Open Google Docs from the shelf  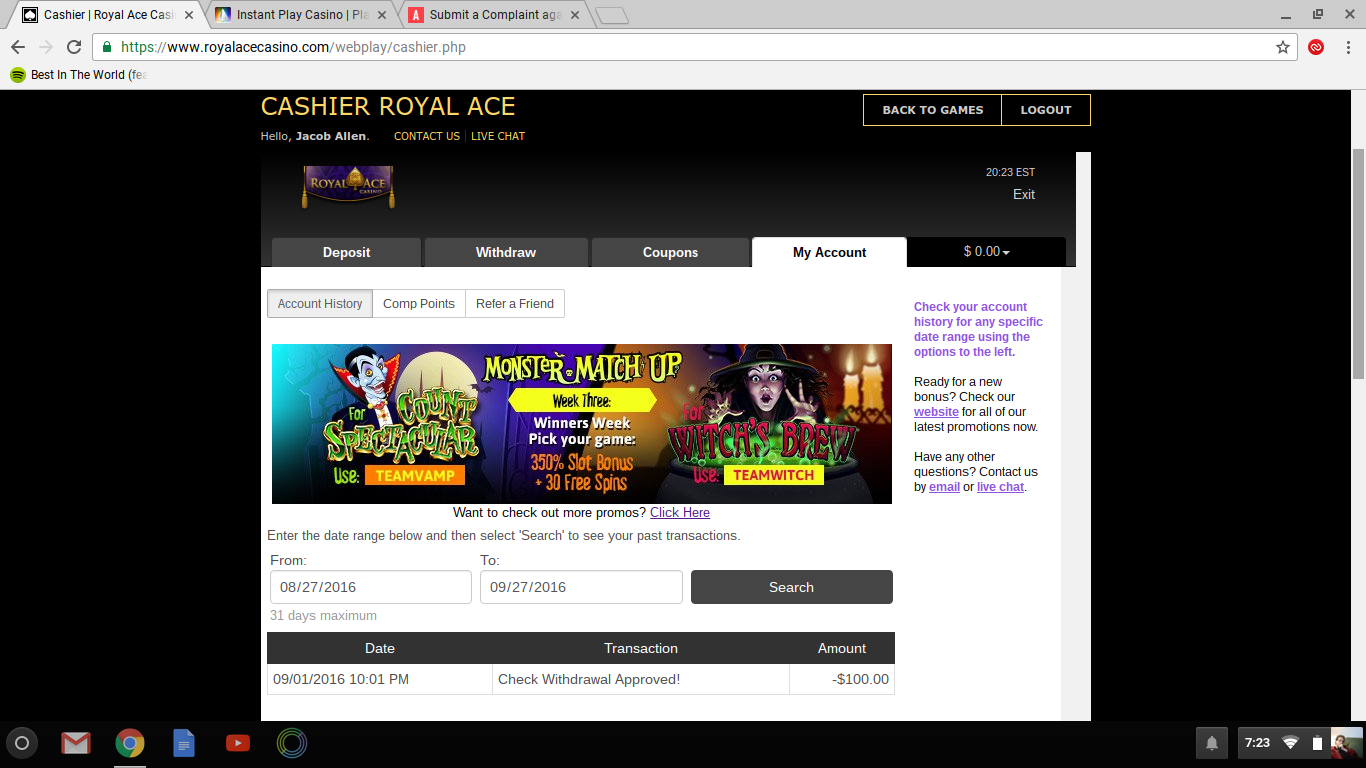tap(184, 743)
